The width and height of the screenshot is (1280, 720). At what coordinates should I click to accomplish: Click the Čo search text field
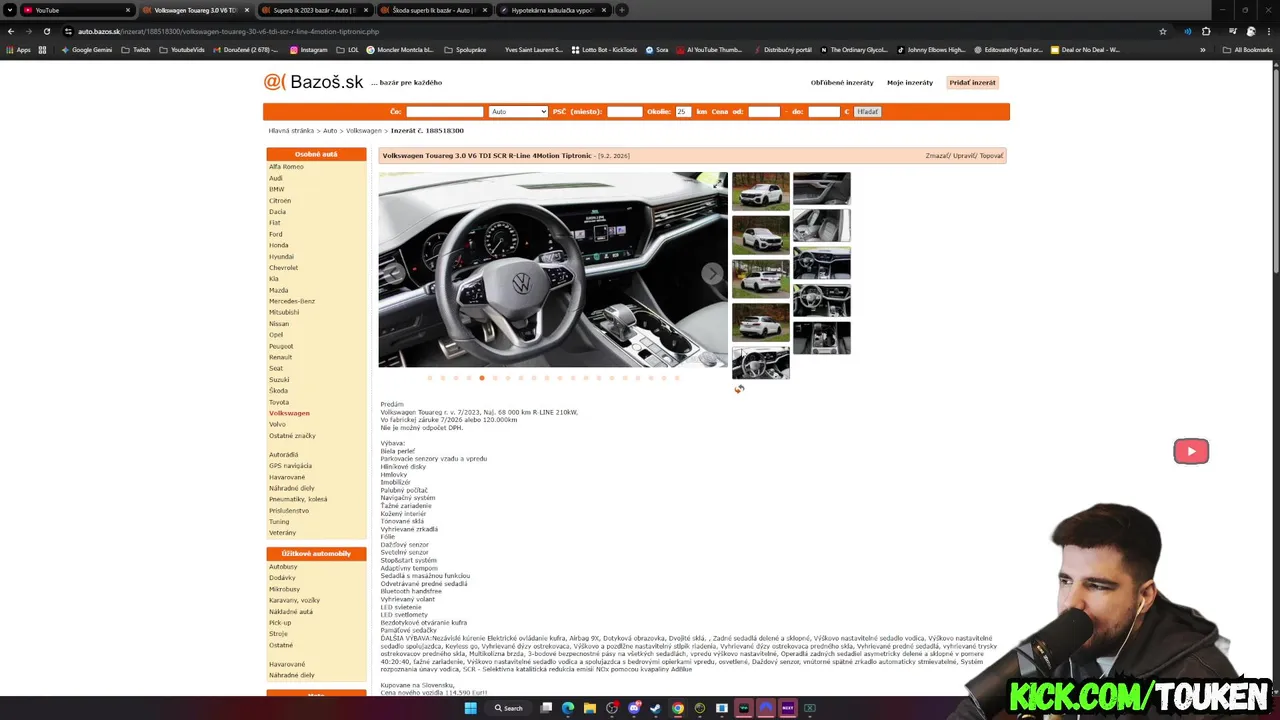[445, 112]
